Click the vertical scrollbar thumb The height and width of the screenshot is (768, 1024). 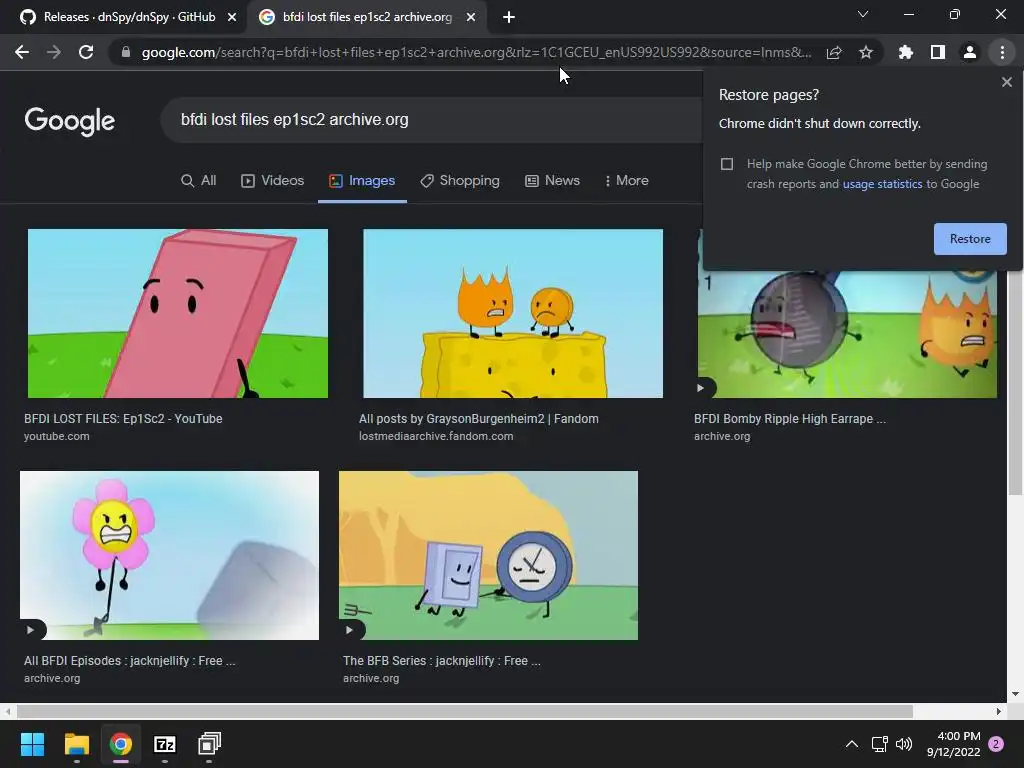(1015, 383)
